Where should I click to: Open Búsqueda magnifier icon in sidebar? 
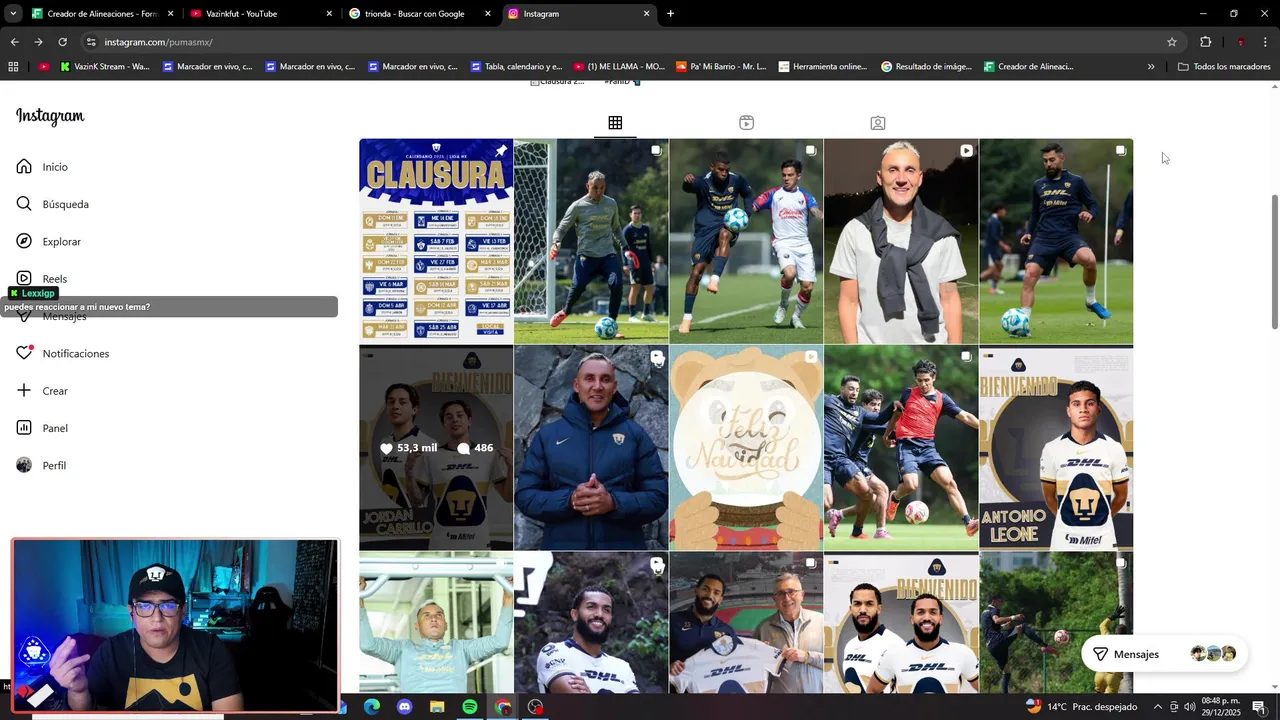point(24,204)
